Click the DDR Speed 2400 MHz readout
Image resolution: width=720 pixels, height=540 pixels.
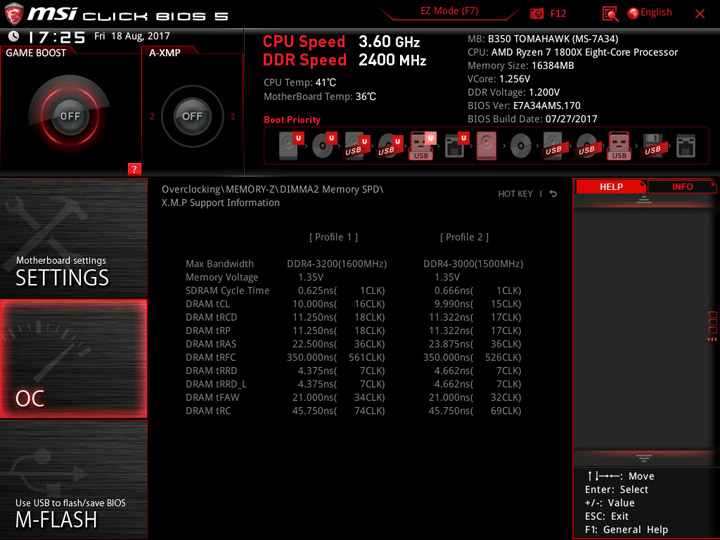tap(344, 60)
